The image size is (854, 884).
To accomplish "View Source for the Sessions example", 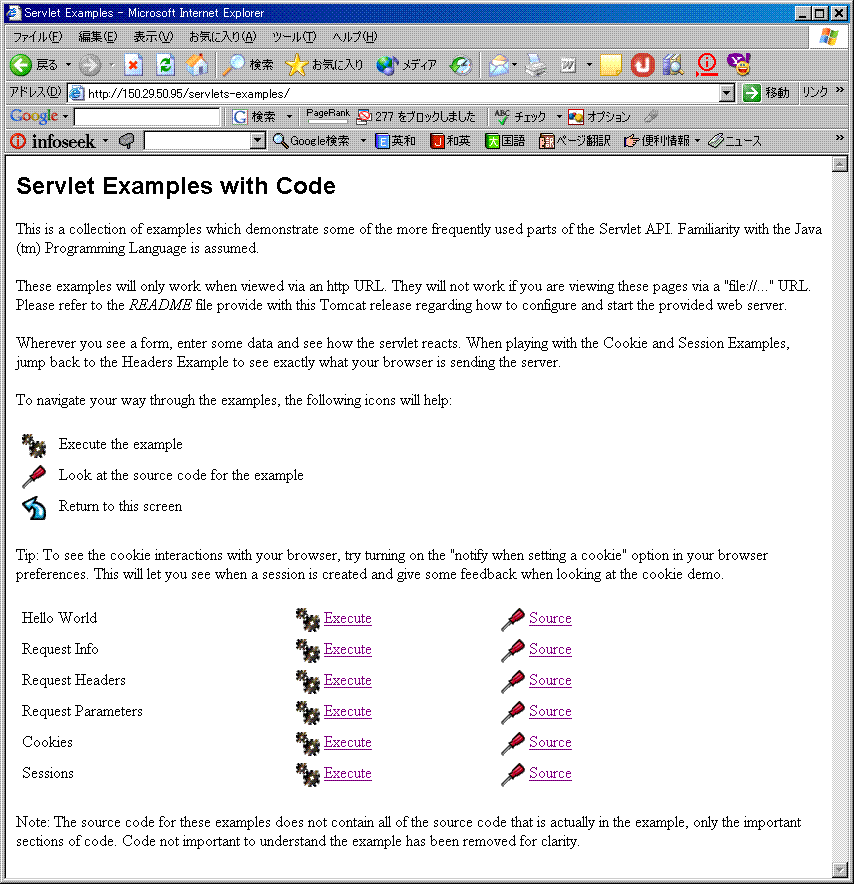I will click(550, 774).
